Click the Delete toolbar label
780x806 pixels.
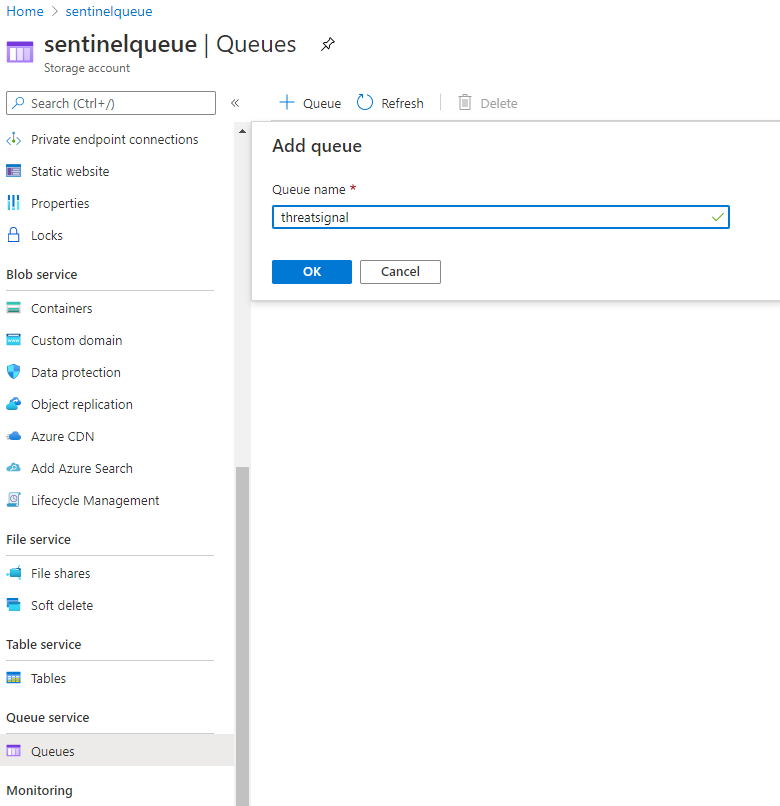coord(499,103)
